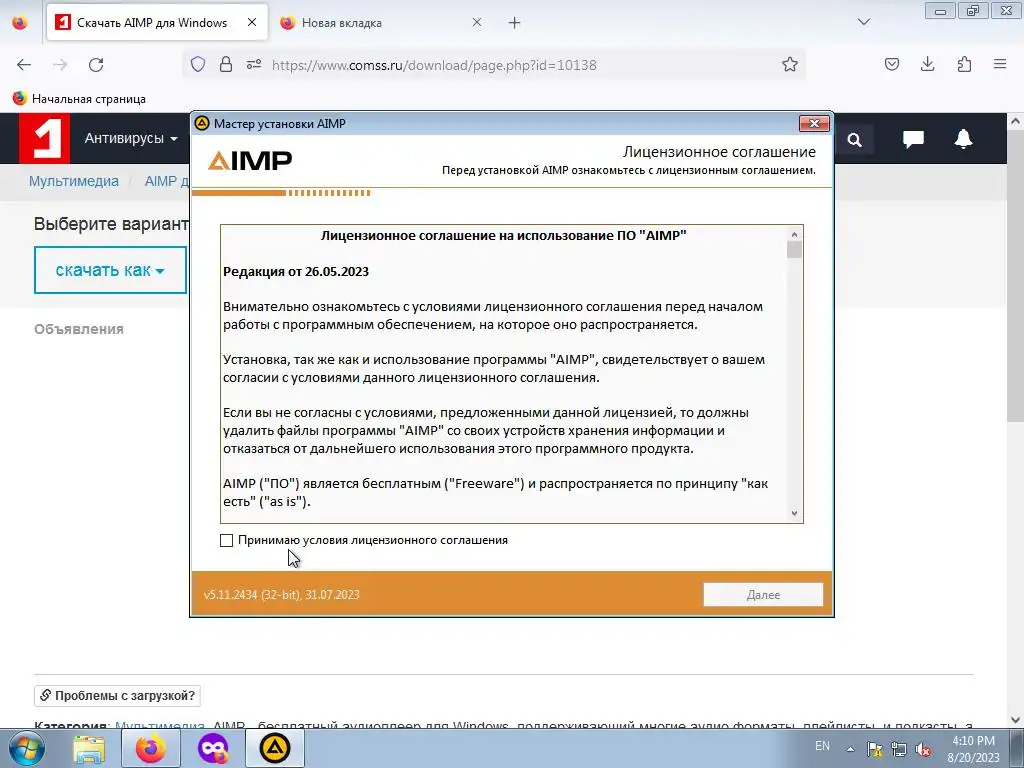Show hidden tray icons arrow

pyautogui.click(x=850, y=749)
